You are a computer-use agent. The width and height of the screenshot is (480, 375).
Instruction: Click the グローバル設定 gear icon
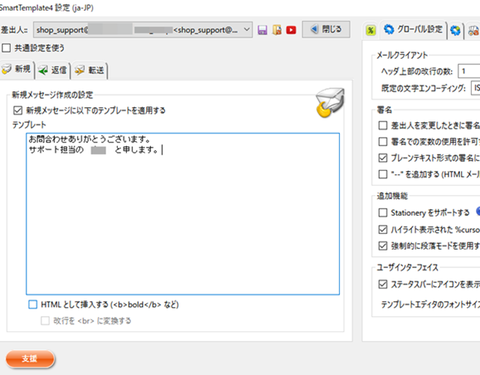tap(389, 29)
